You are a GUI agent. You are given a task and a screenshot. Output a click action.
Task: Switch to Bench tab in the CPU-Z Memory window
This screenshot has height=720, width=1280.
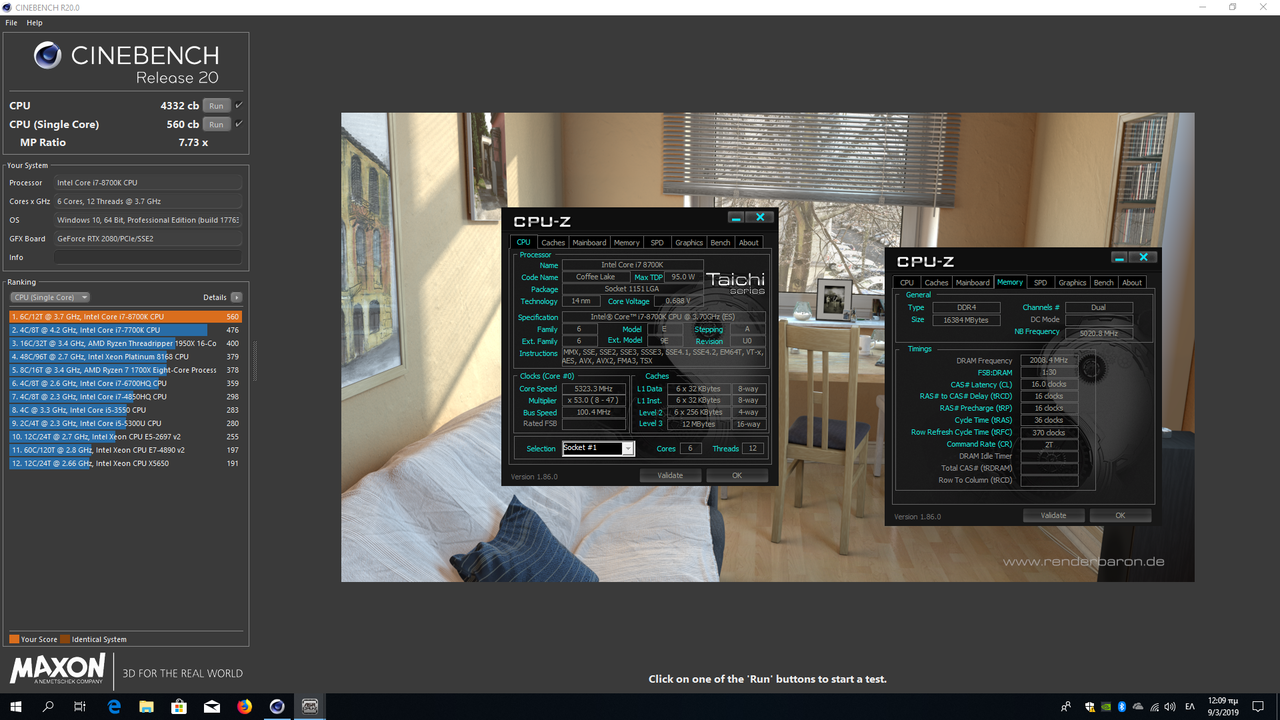pos(1104,282)
